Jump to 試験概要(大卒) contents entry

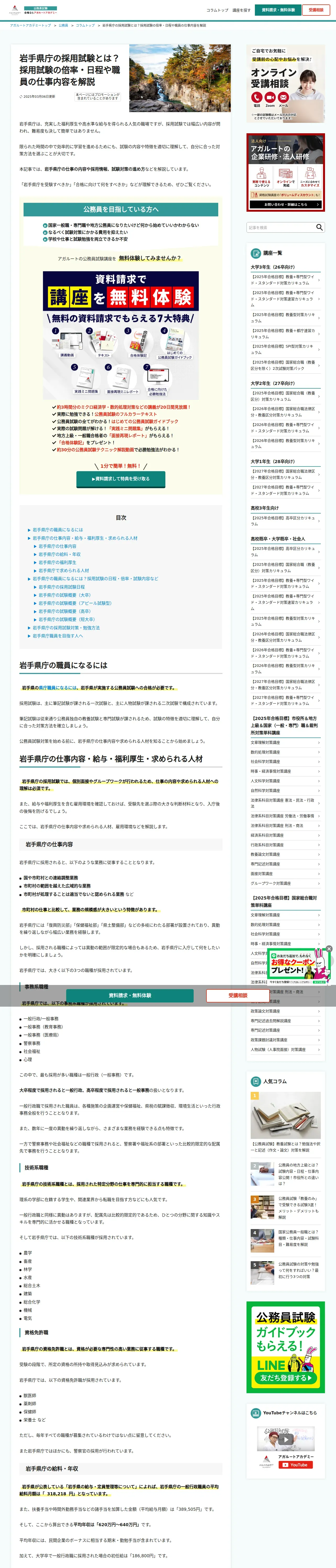(65, 595)
